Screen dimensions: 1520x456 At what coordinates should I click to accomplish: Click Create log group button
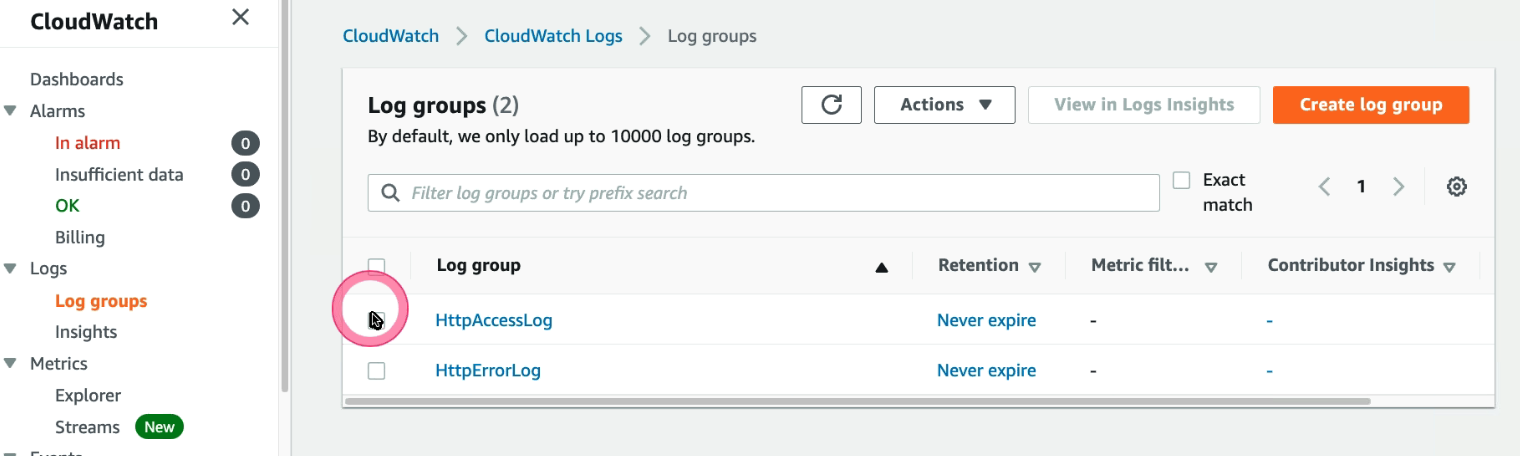pyautogui.click(x=1371, y=105)
